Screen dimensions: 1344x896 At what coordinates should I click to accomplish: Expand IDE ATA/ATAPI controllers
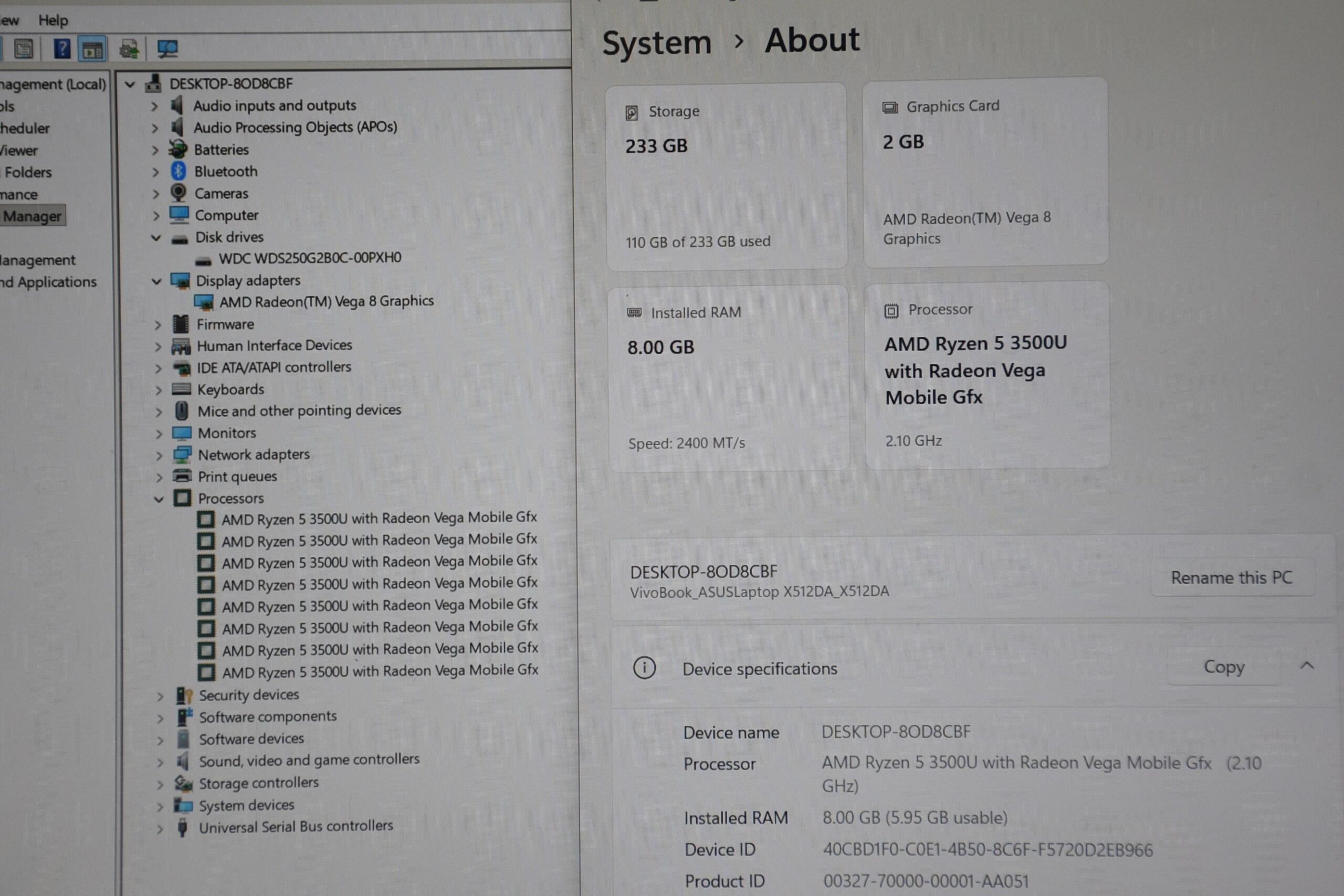tap(158, 368)
